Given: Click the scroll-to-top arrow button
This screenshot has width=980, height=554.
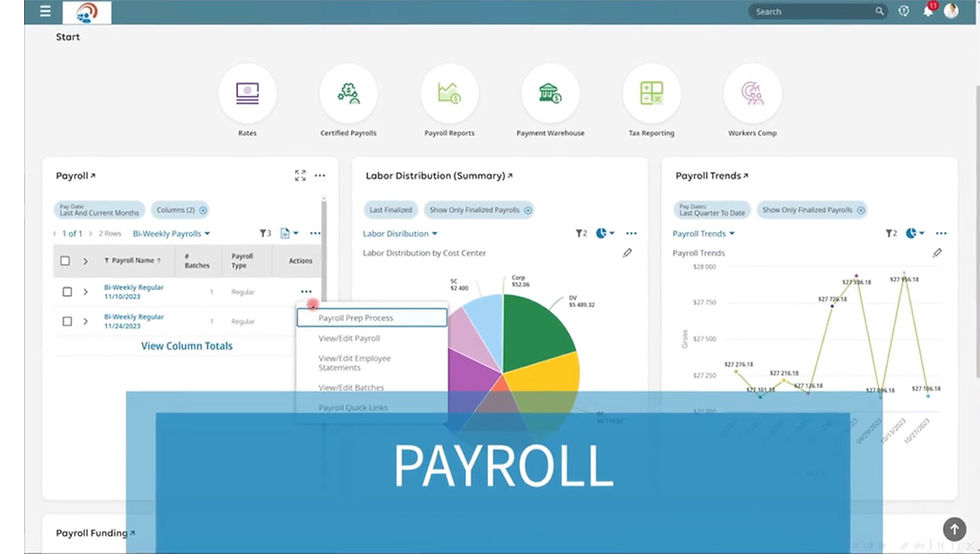Looking at the screenshot, I should coord(954,529).
